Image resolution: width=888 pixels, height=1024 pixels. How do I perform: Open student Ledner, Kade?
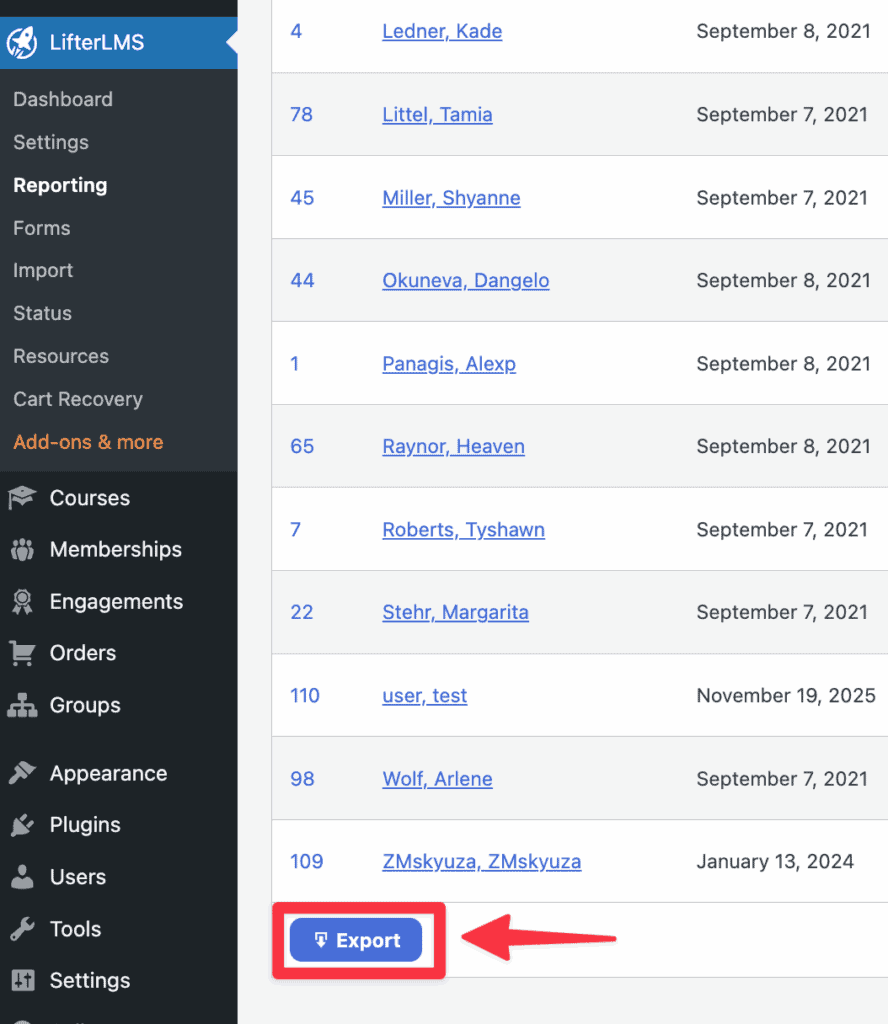click(442, 31)
